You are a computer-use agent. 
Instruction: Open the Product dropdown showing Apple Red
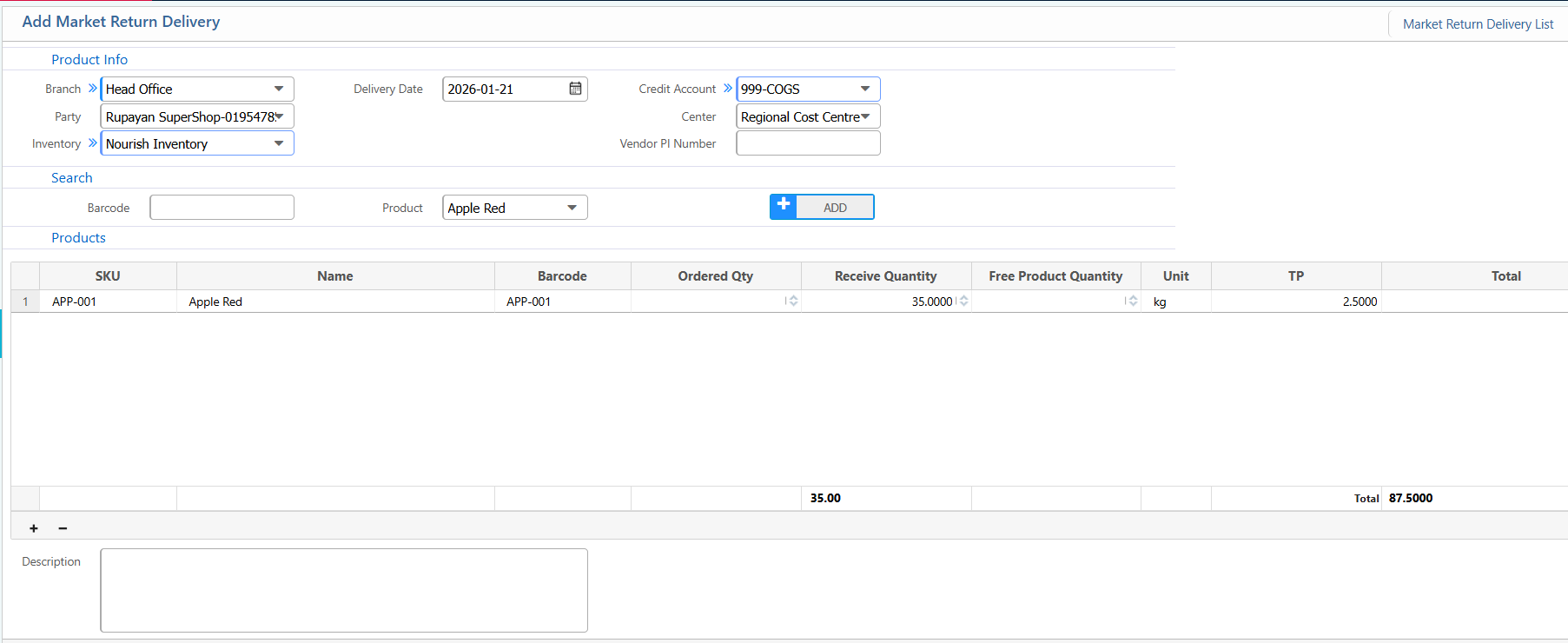point(515,208)
